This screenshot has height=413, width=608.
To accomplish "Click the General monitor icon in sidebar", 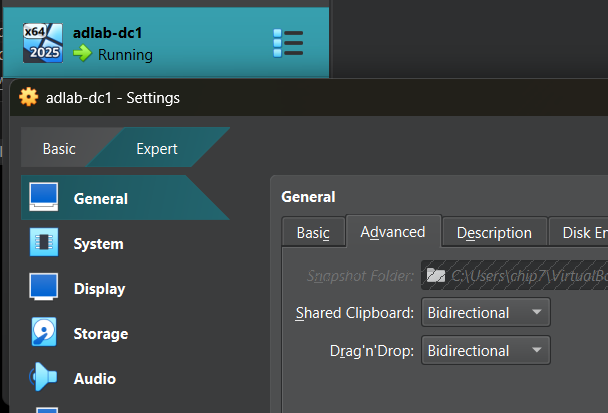I will [44, 197].
